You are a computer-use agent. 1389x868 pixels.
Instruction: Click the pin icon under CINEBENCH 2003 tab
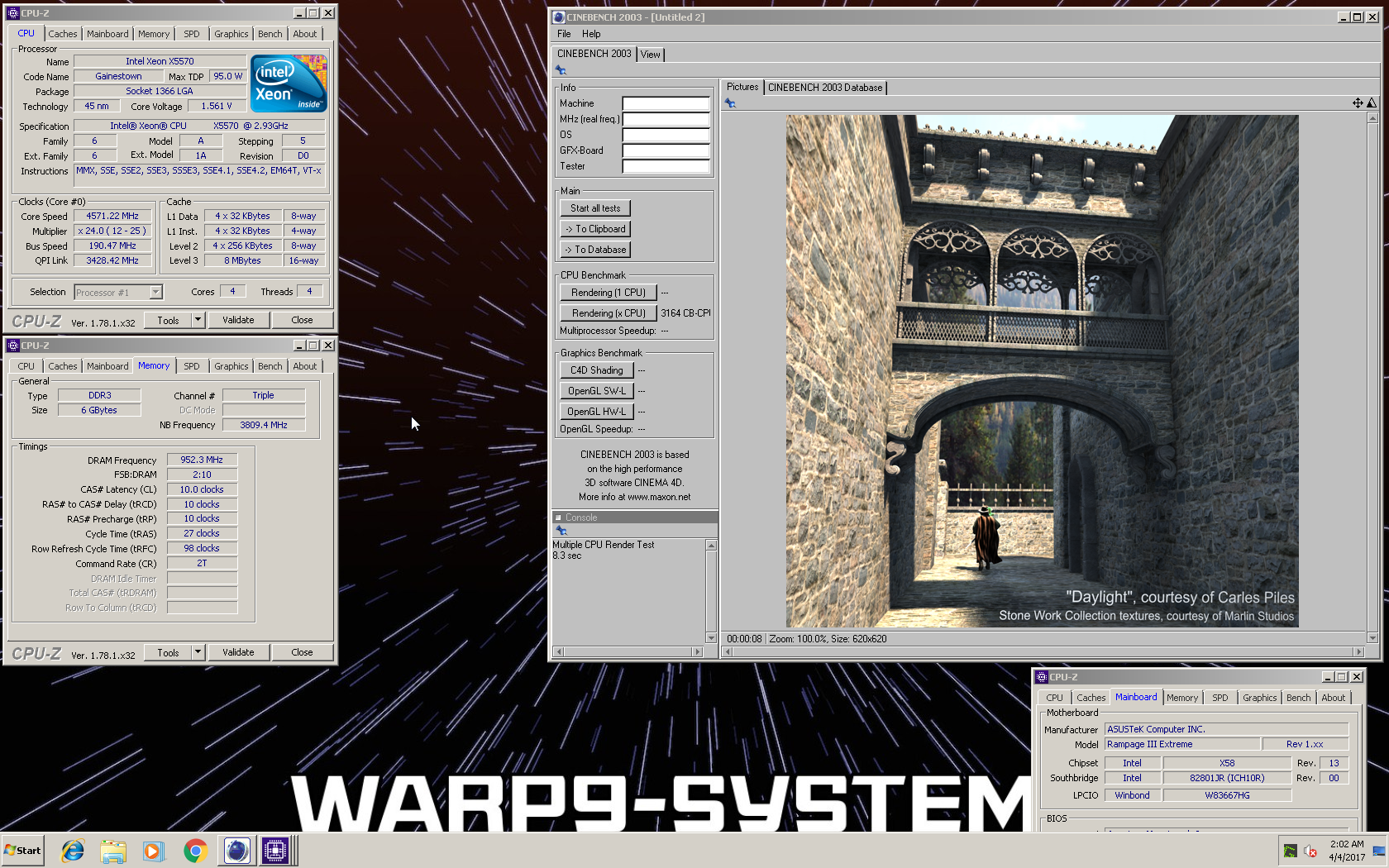[561, 70]
